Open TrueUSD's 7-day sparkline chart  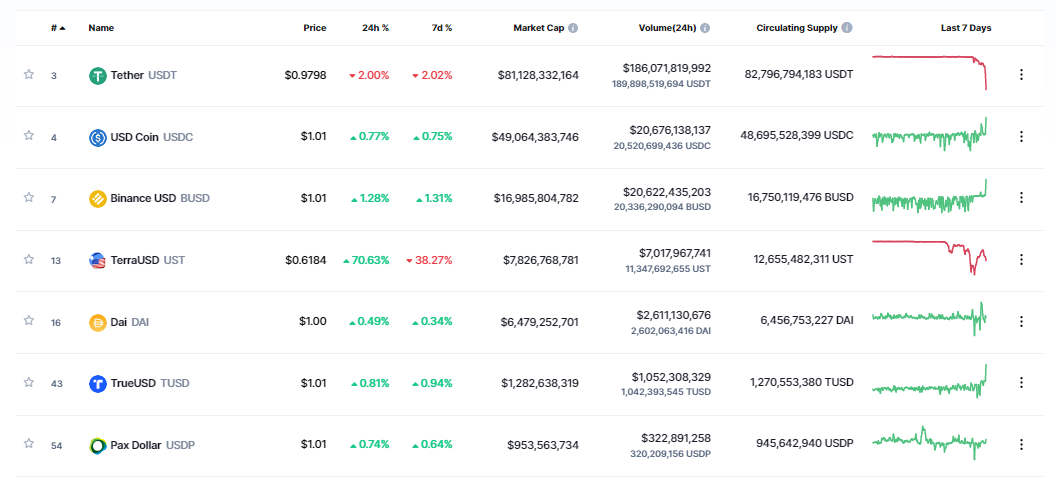click(929, 381)
